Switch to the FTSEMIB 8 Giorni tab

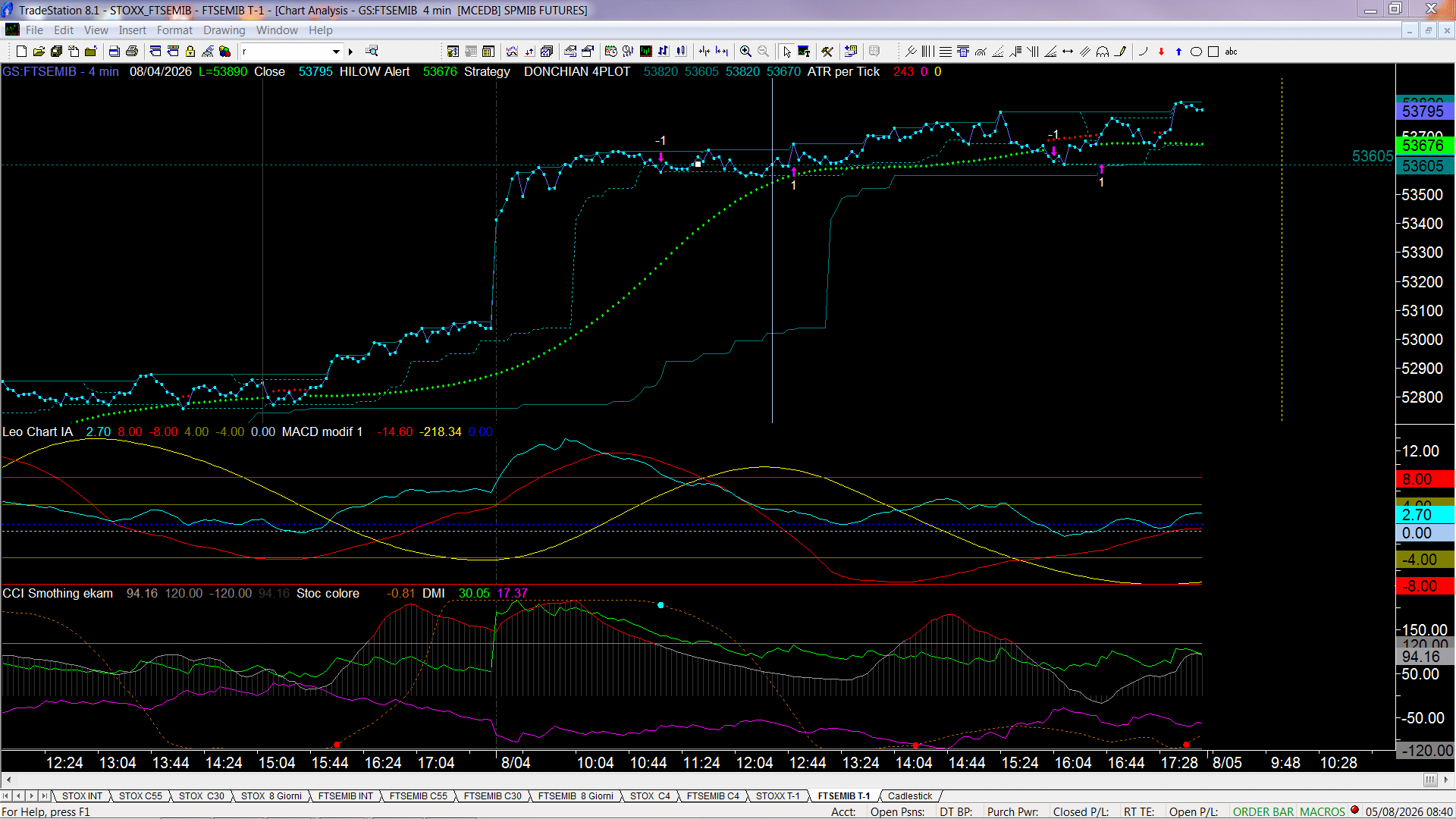pyautogui.click(x=576, y=796)
